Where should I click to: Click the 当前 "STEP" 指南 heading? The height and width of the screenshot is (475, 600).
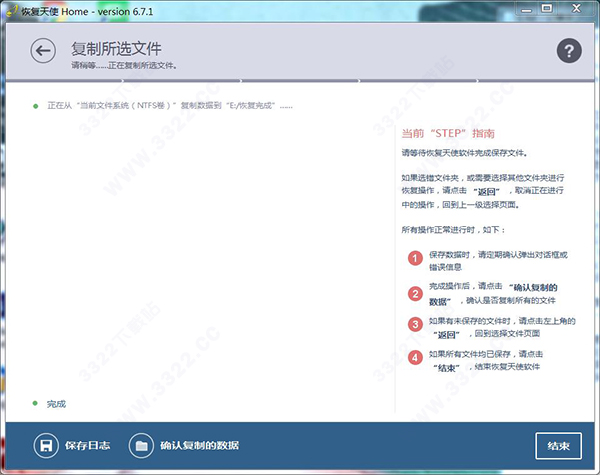(448, 133)
